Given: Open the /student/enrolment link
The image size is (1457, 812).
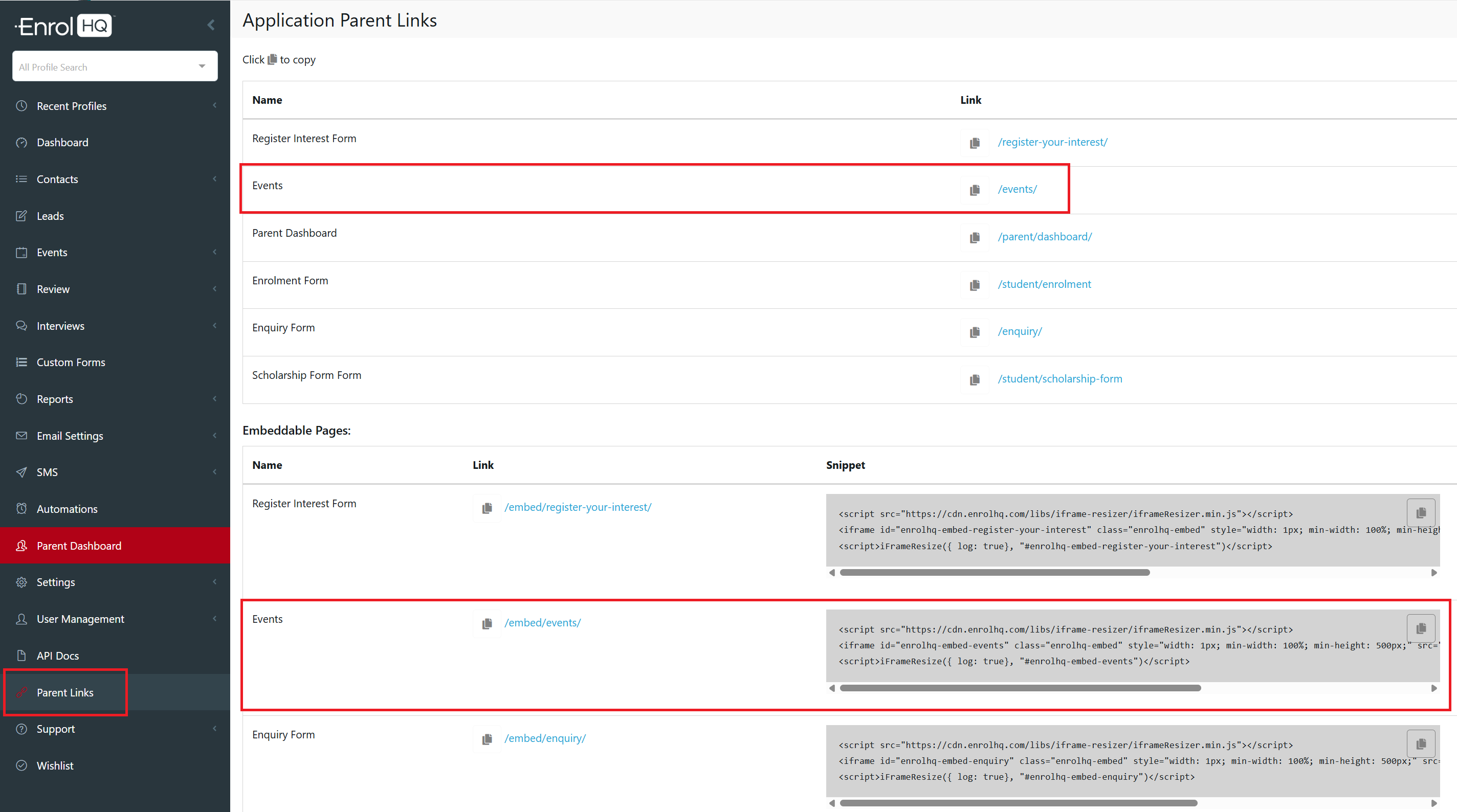Looking at the screenshot, I should click(x=1044, y=284).
